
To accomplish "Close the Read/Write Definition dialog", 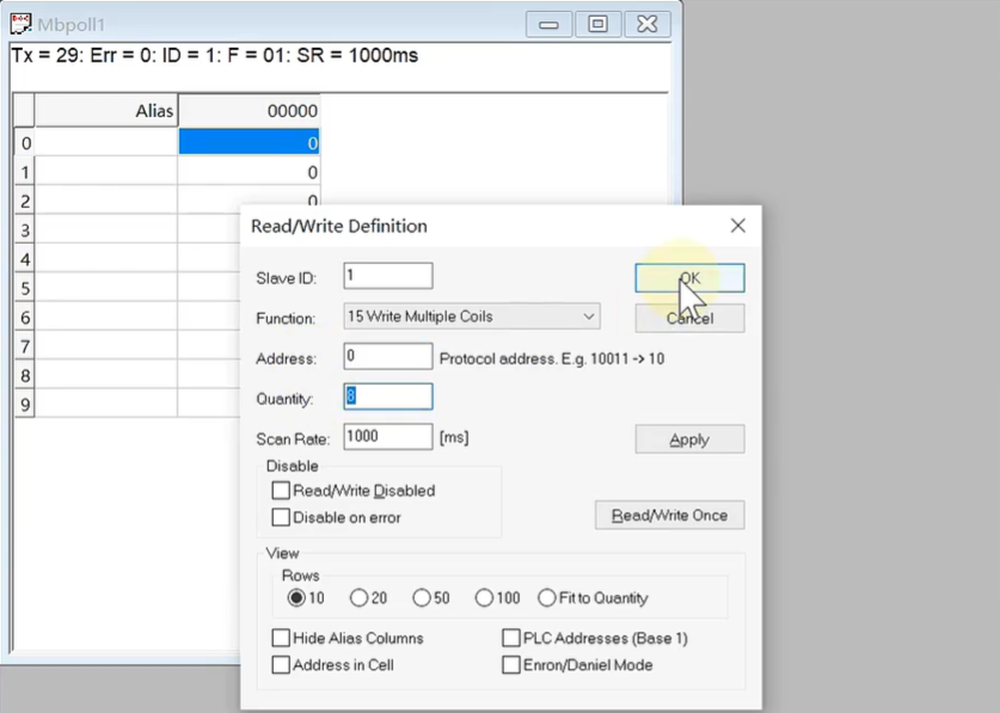I will pos(738,226).
